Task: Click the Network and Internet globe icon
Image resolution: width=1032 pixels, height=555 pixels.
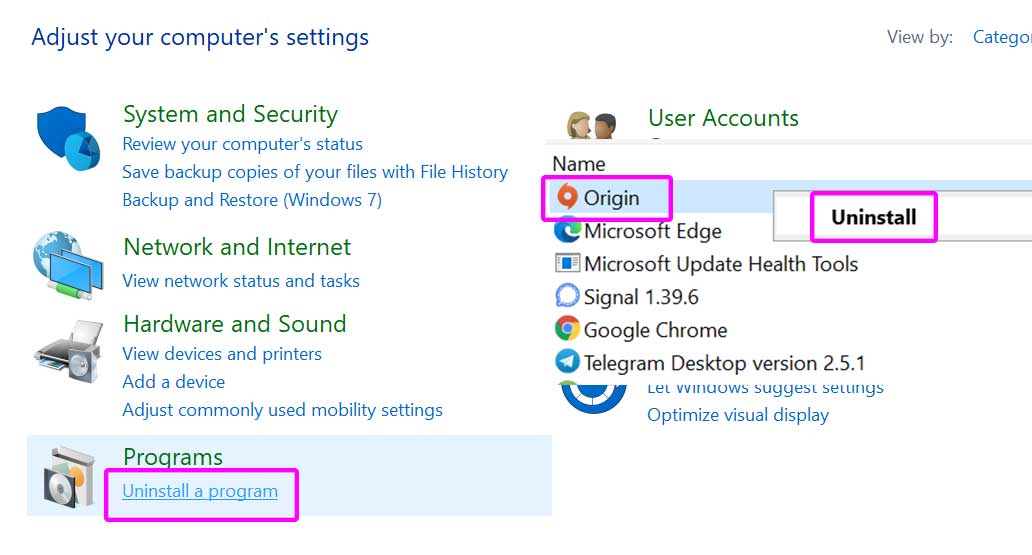Action: pyautogui.click(x=68, y=265)
